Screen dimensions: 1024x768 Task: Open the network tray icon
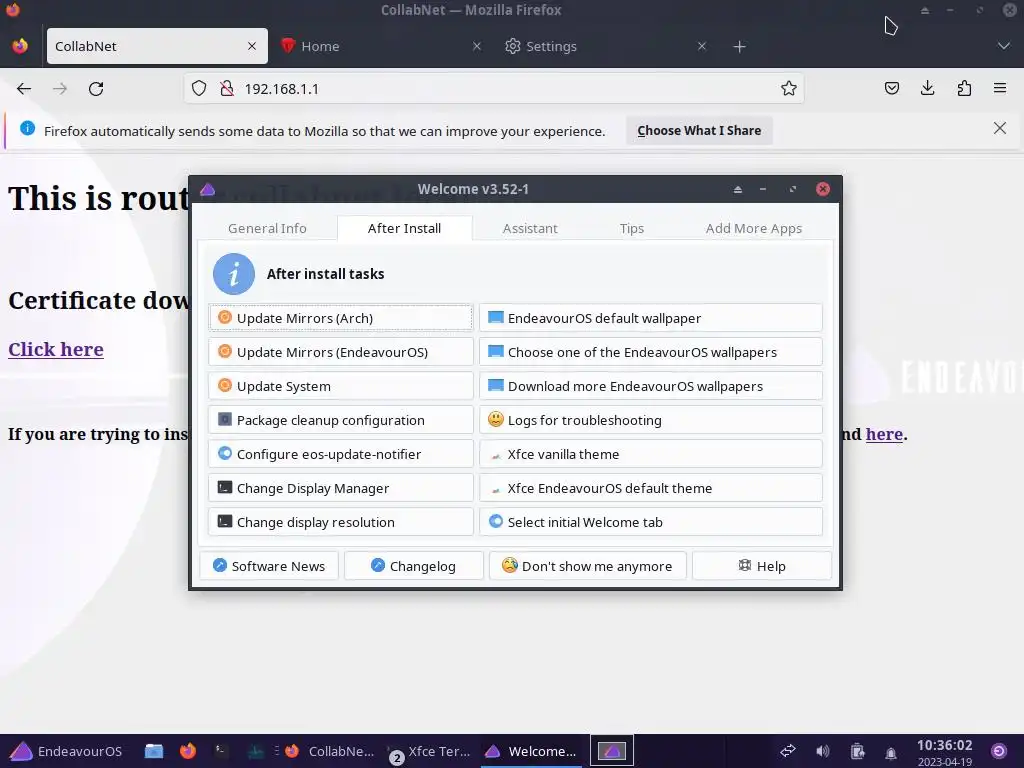(788, 751)
